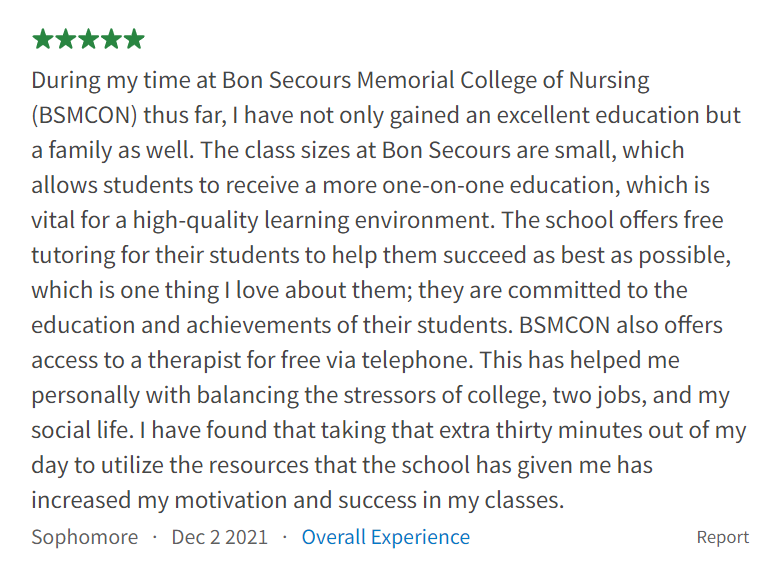Click the "high-quality" word in the review
This screenshot has height=583, width=783.
click(x=196, y=220)
